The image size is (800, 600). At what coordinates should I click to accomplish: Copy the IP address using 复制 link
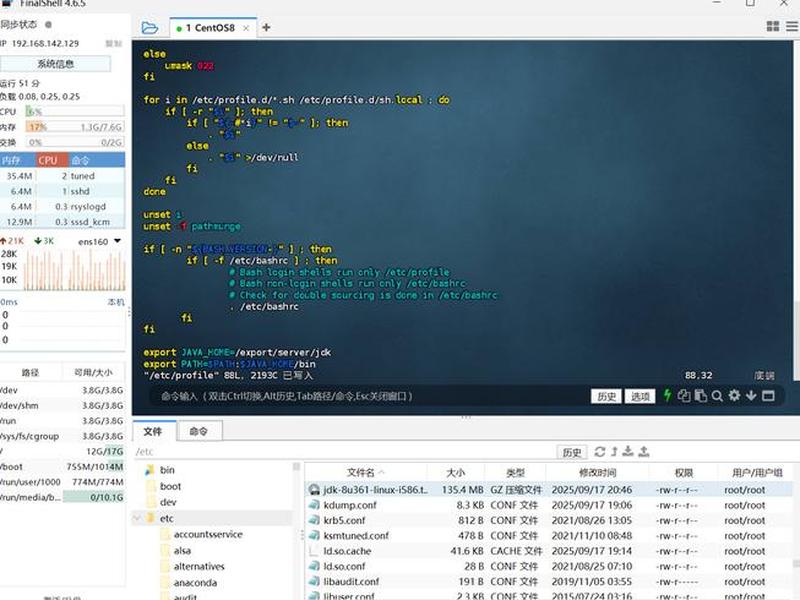113,43
